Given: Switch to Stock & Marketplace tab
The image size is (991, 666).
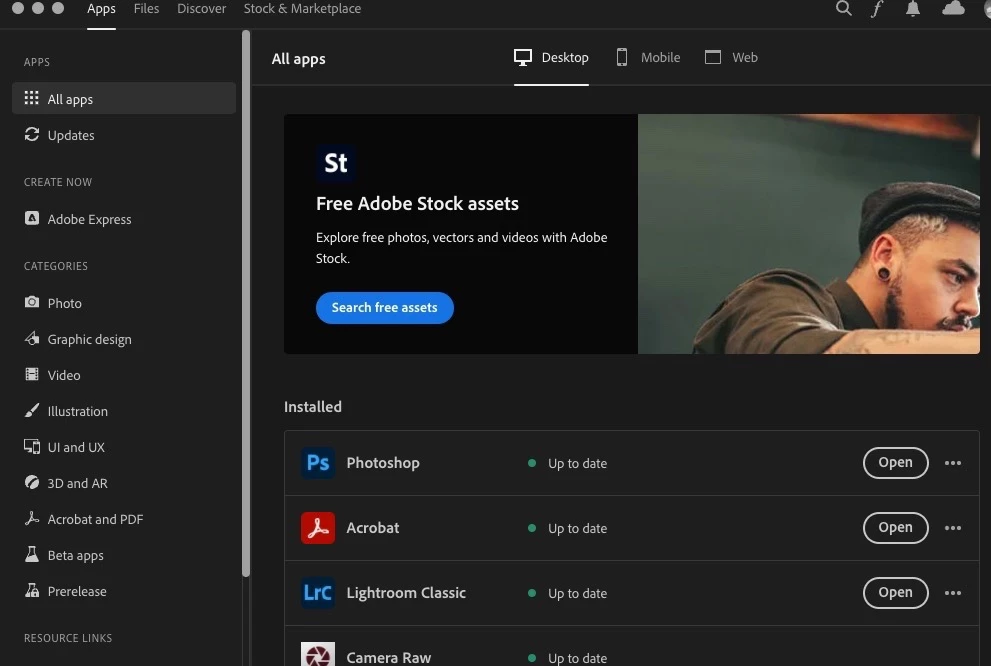Looking at the screenshot, I should 302,9.
